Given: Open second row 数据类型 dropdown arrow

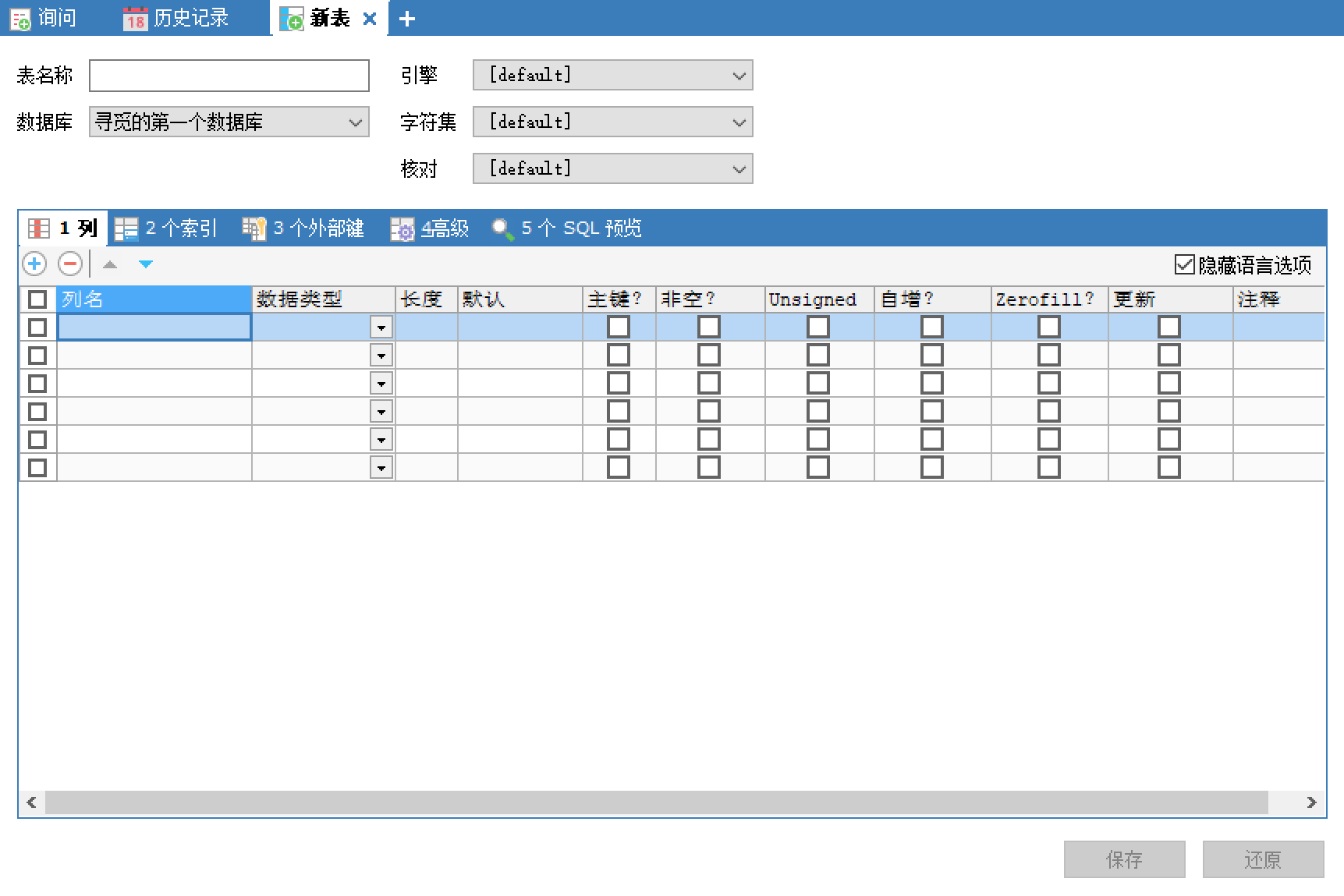Looking at the screenshot, I should click(381, 356).
